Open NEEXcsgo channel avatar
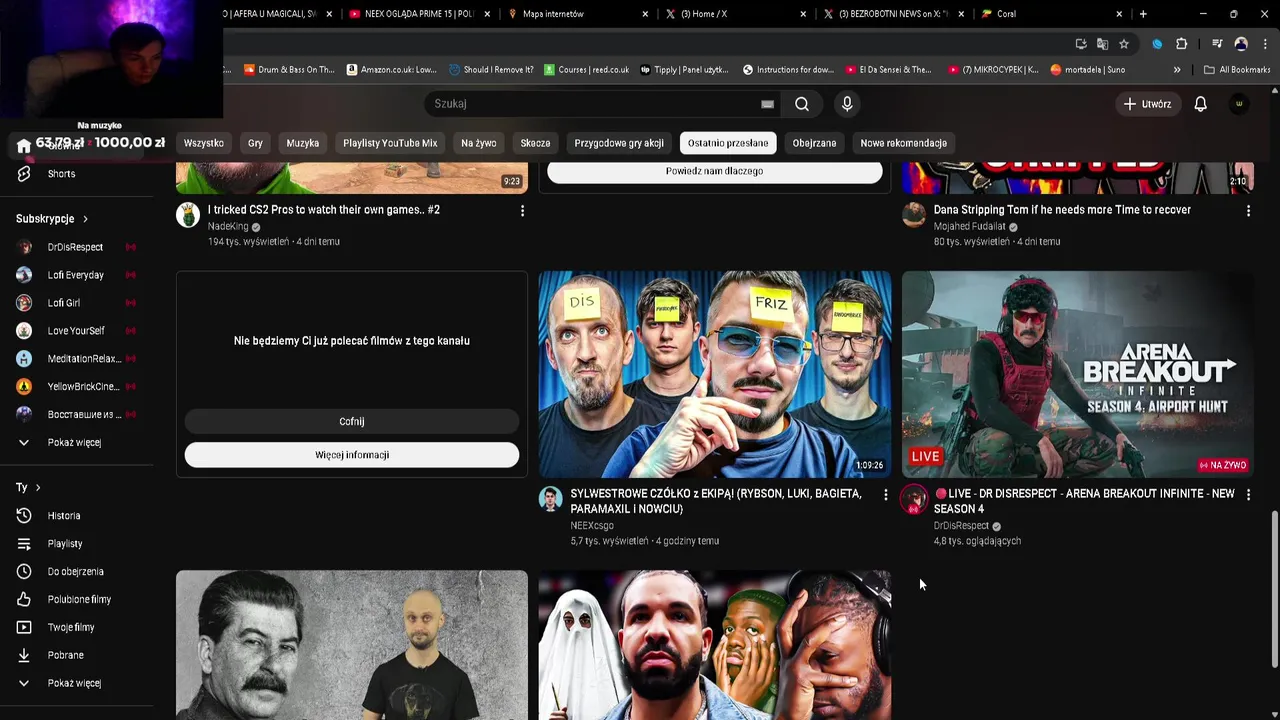Image resolution: width=1280 pixels, height=720 pixels. [x=551, y=499]
